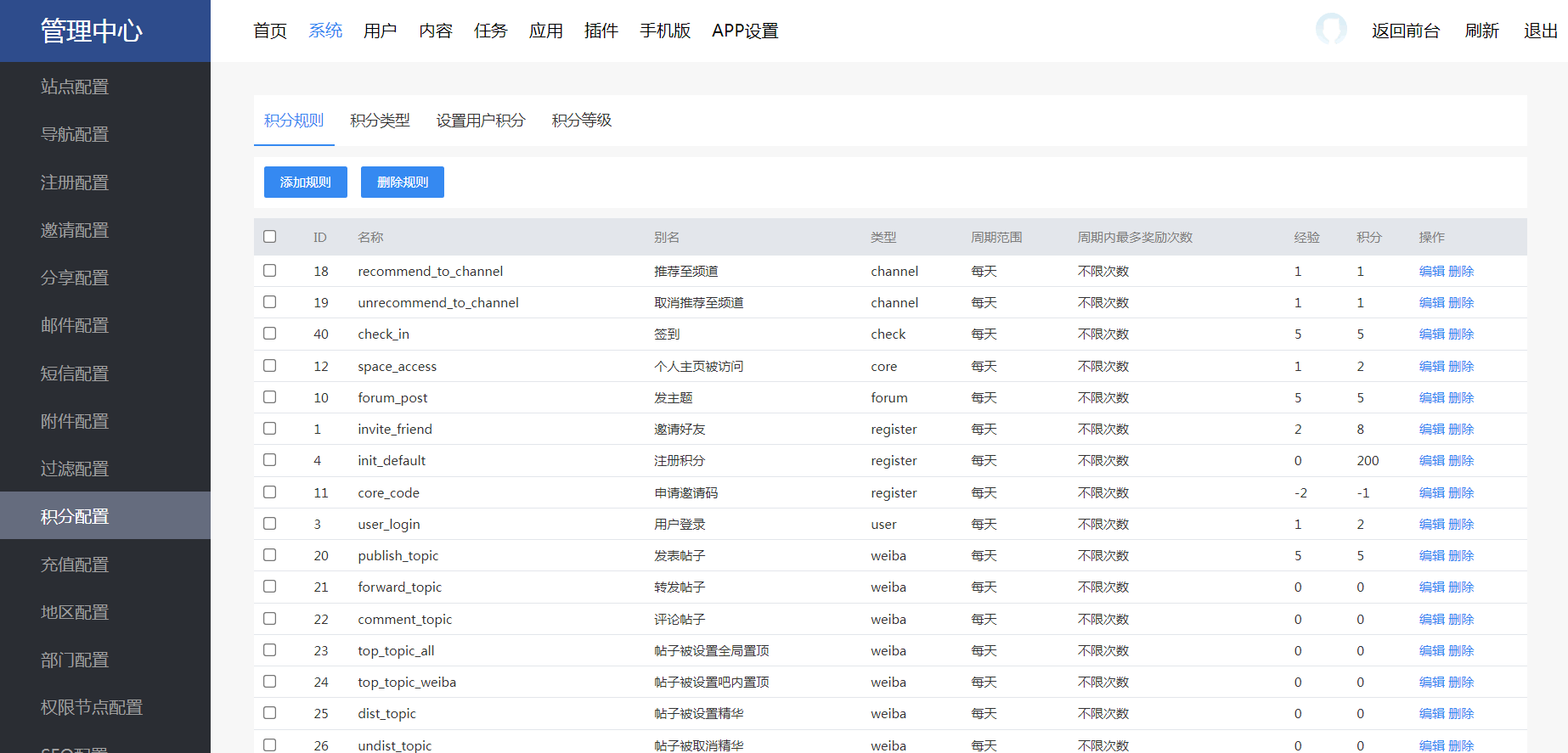Go to the 积分等级 tab
Viewport: 1568px width, 753px height.
pyautogui.click(x=582, y=121)
